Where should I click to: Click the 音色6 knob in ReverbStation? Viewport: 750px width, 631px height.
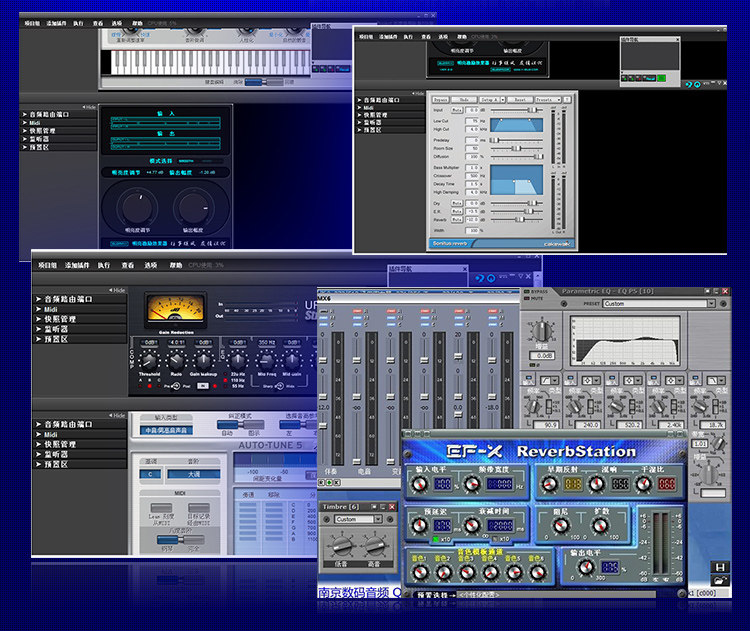click(x=537, y=572)
